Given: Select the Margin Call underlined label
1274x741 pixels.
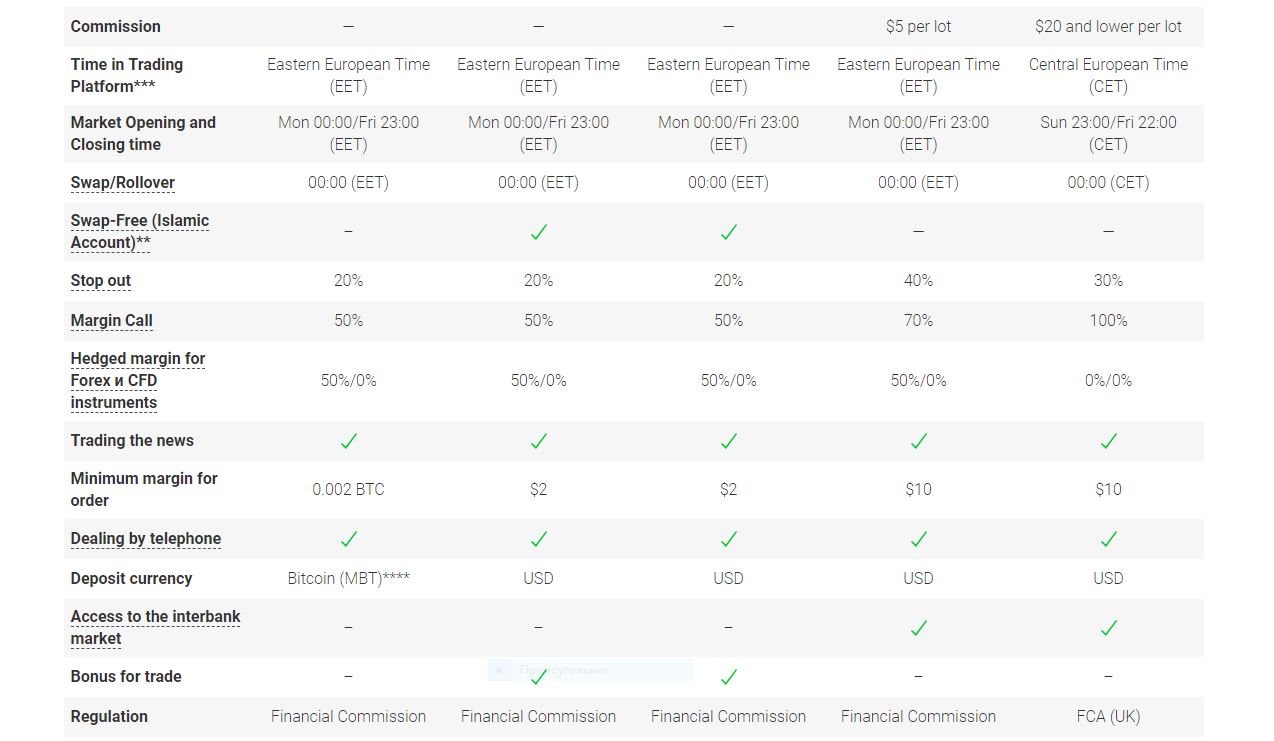Looking at the screenshot, I should (111, 321).
